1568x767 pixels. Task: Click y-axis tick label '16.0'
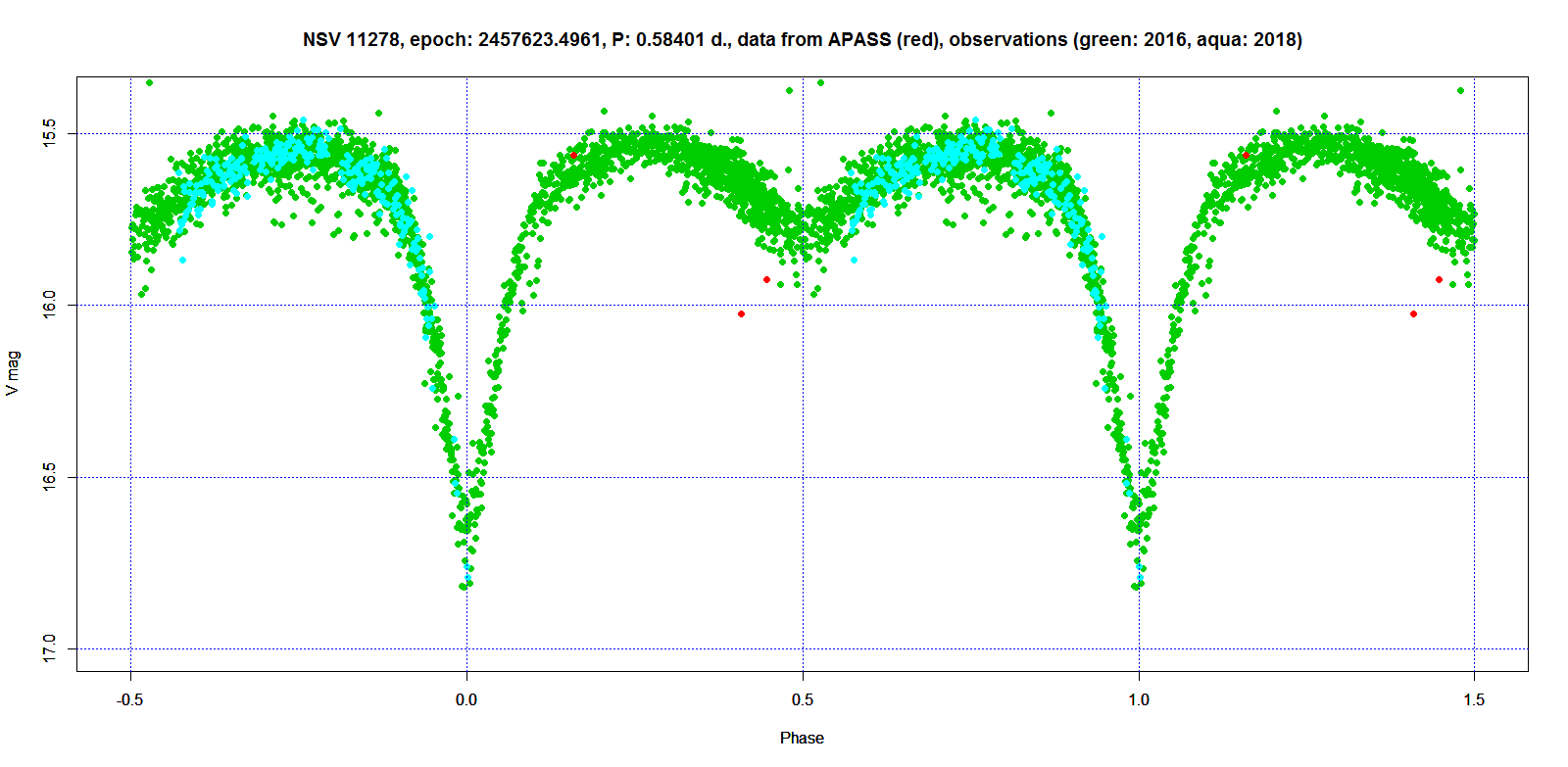[x=51, y=306]
